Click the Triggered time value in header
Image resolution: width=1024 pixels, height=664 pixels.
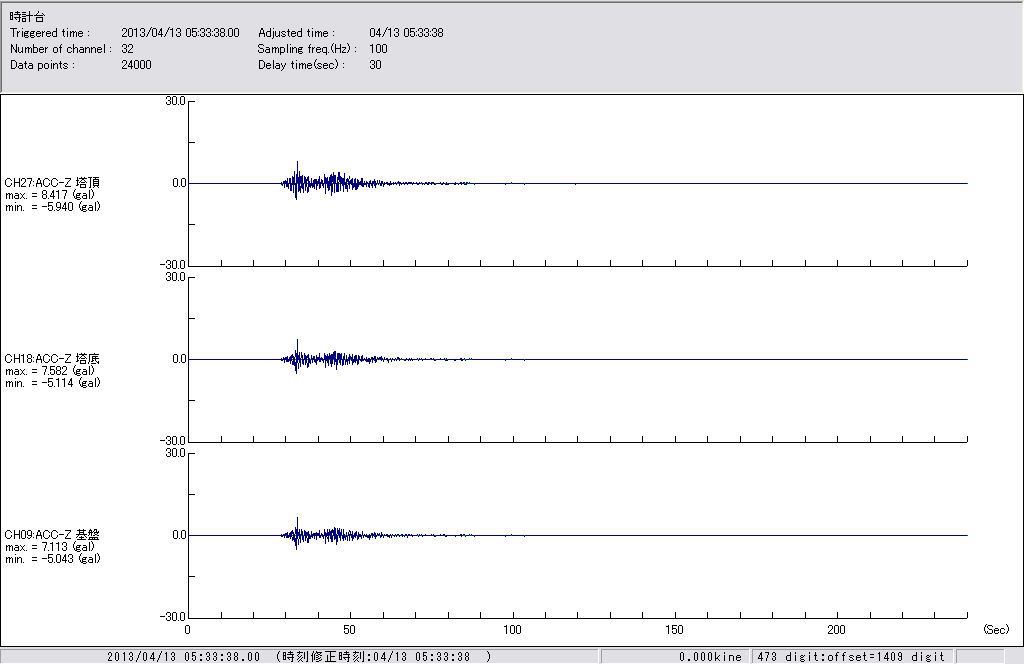pyautogui.click(x=187, y=33)
